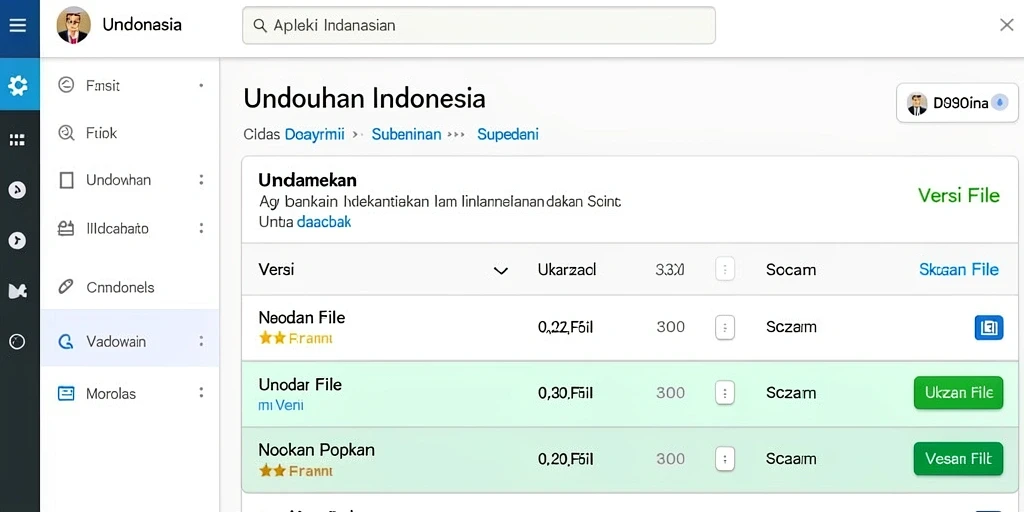Close the panel with the X button

(1006, 25)
